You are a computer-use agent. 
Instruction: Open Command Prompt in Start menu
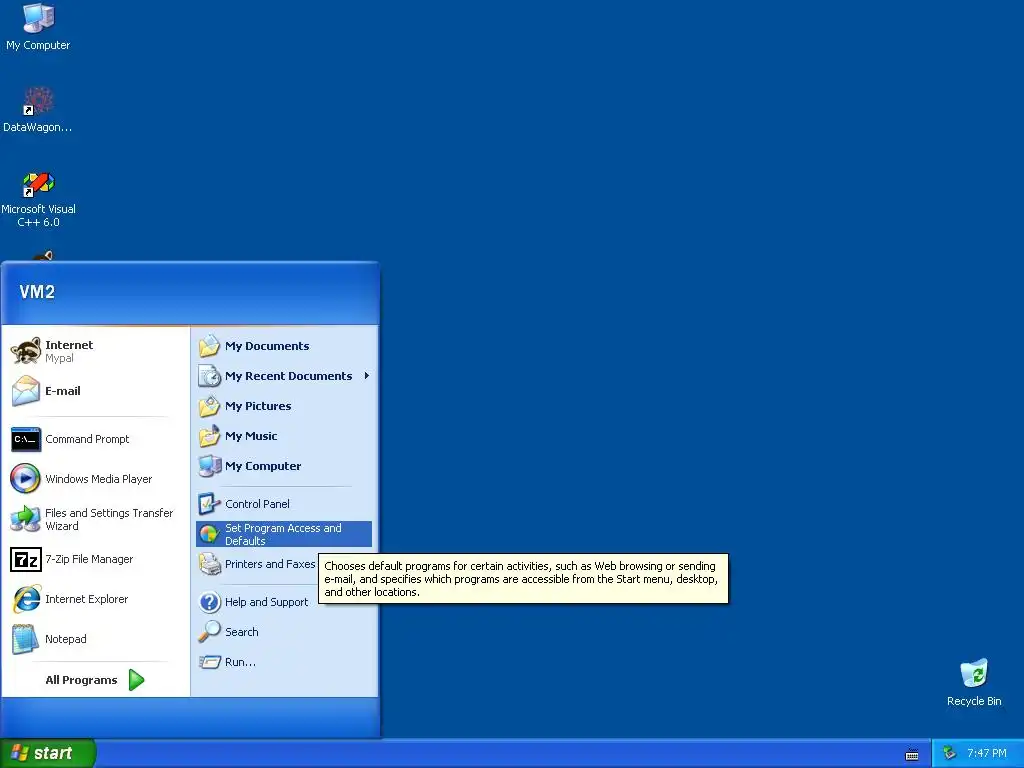click(96, 439)
